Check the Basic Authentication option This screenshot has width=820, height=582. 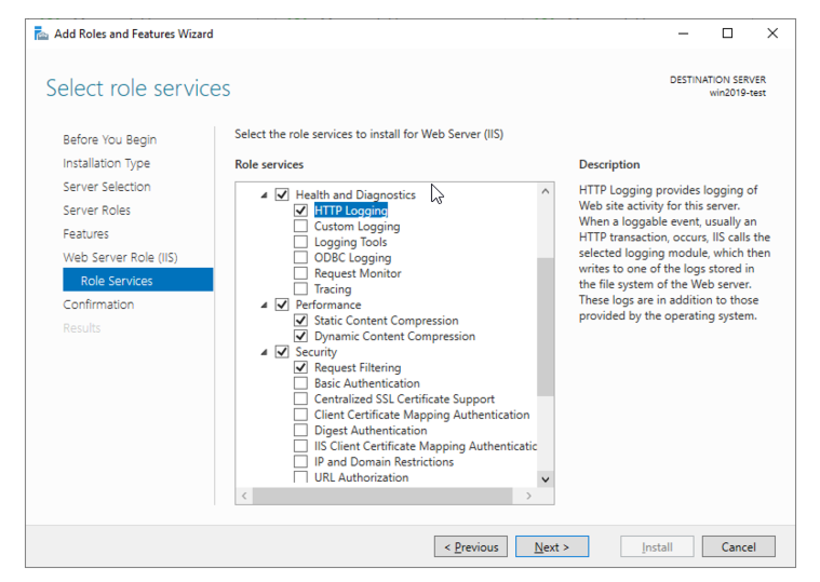(301, 383)
